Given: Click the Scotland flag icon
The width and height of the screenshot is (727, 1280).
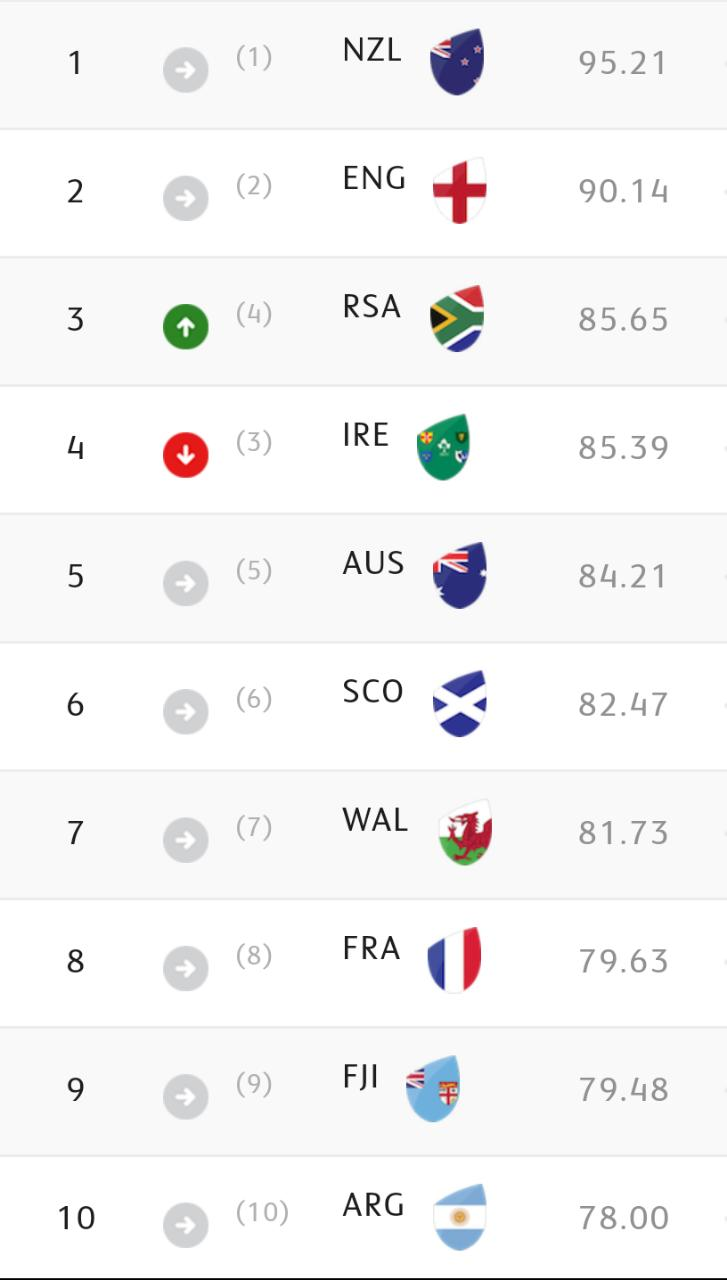Looking at the screenshot, I should 459,703.
